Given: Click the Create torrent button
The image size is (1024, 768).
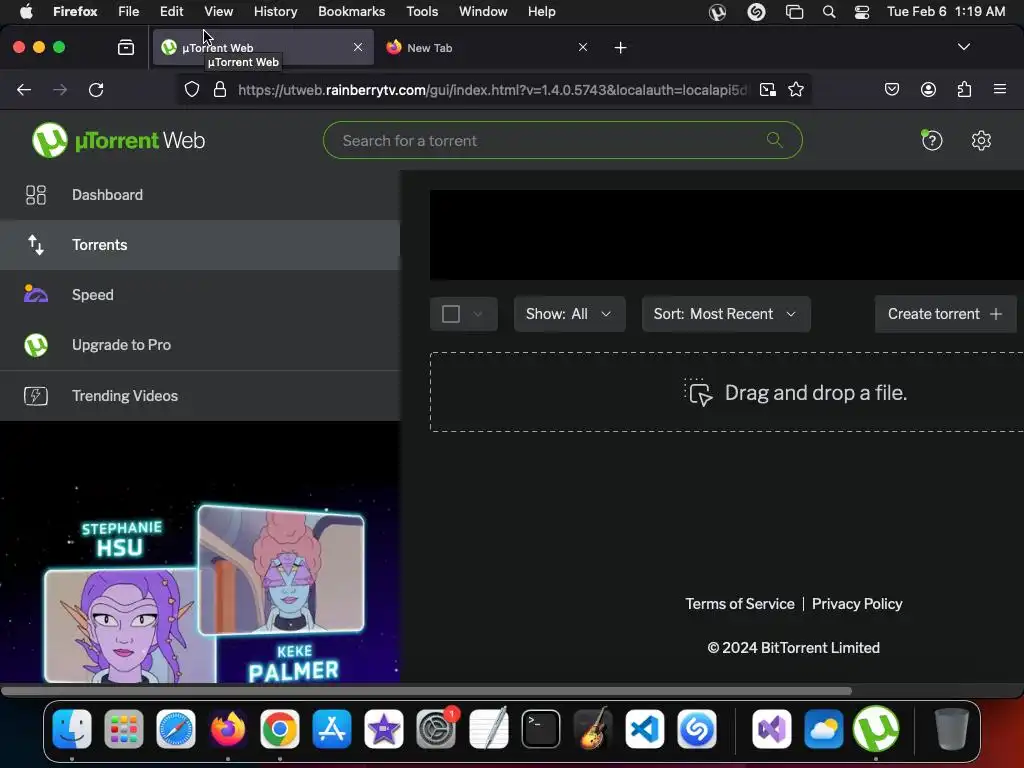Looking at the screenshot, I should pyautogui.click(x=945, y=314).
